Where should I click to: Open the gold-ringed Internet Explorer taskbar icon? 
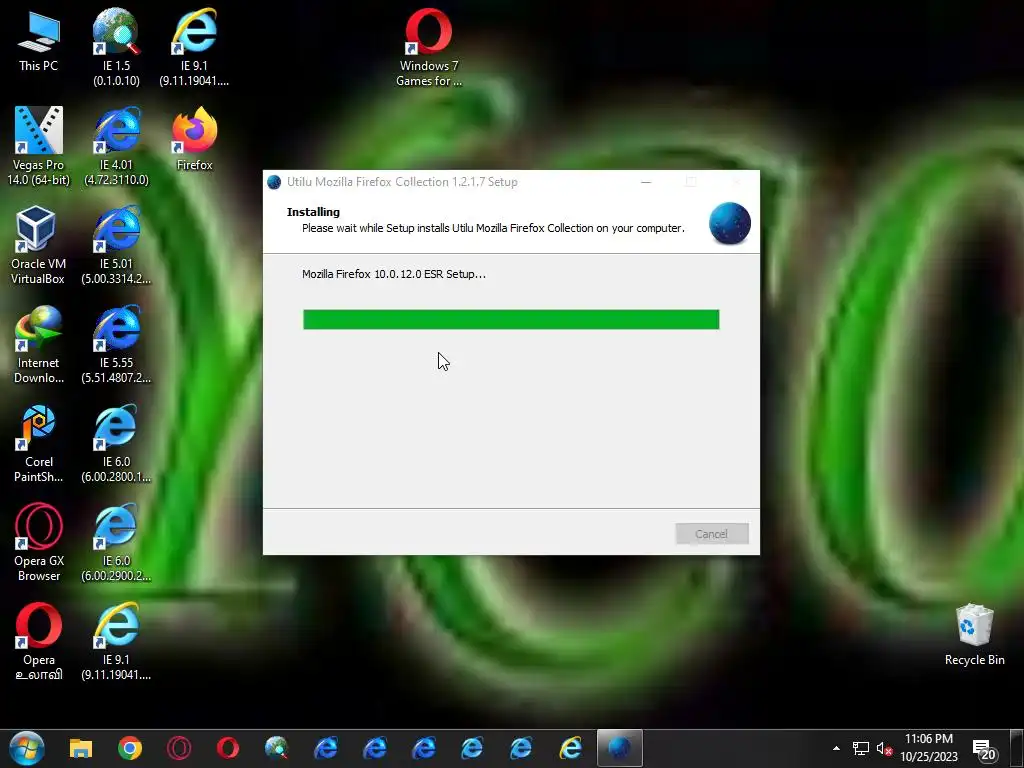[570, 748]
